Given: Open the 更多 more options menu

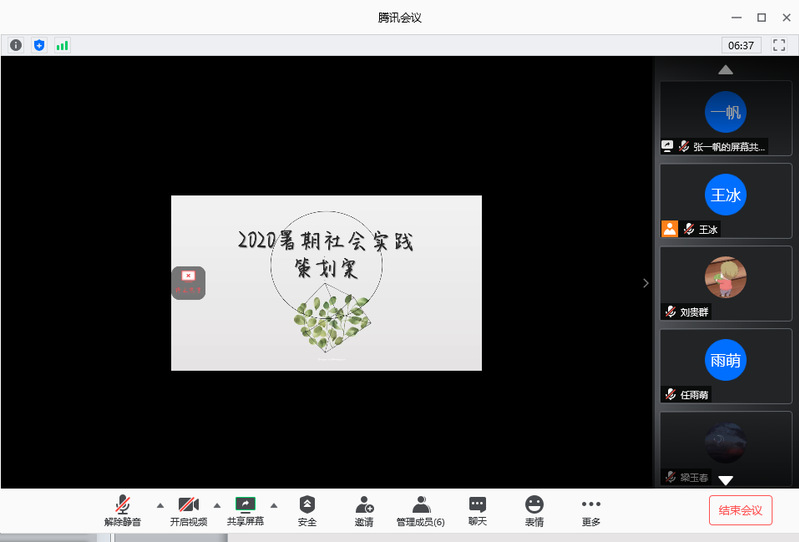Looking at the screenshot, I should coord(591,511).
